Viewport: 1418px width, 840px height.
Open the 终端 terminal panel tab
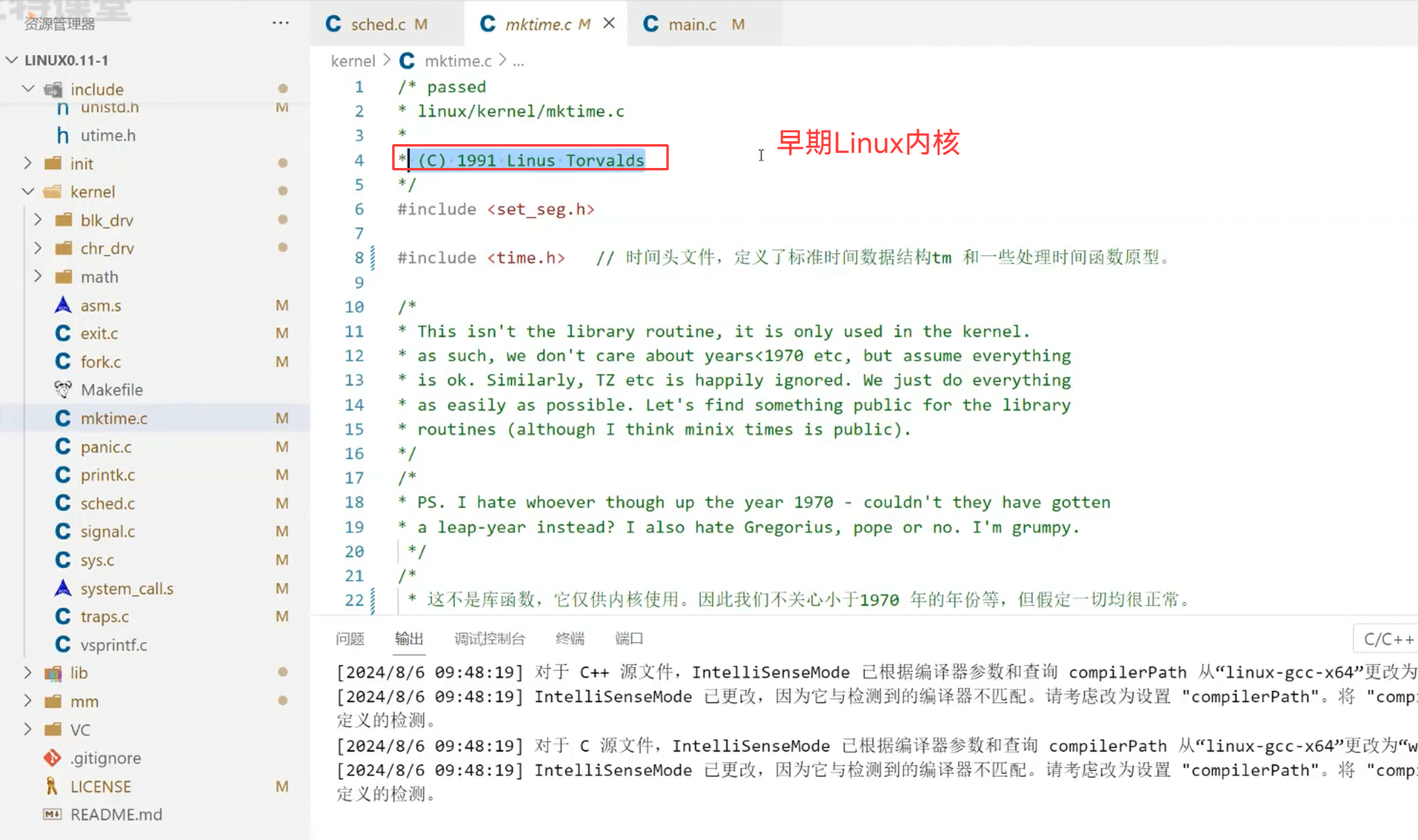569,639
